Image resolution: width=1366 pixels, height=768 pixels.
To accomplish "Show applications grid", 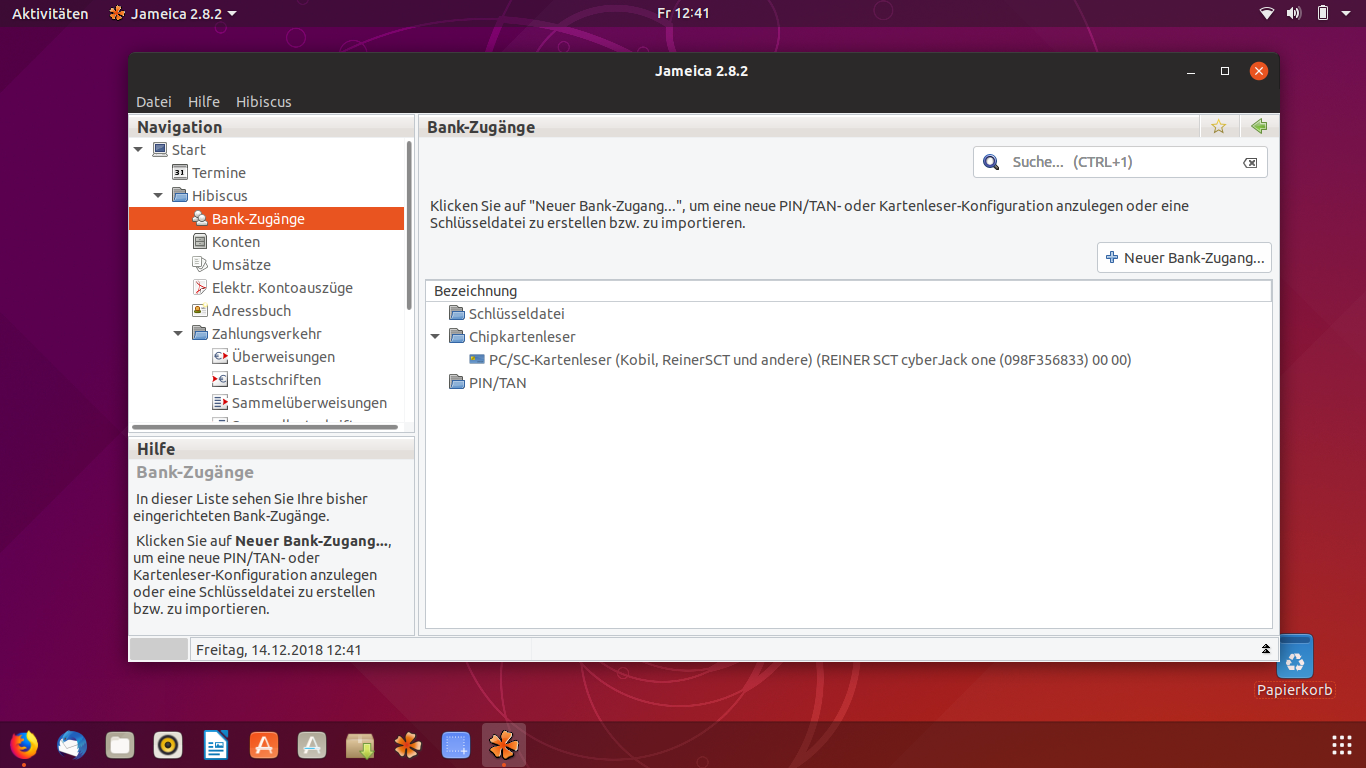I will (x=1342, y=745).
